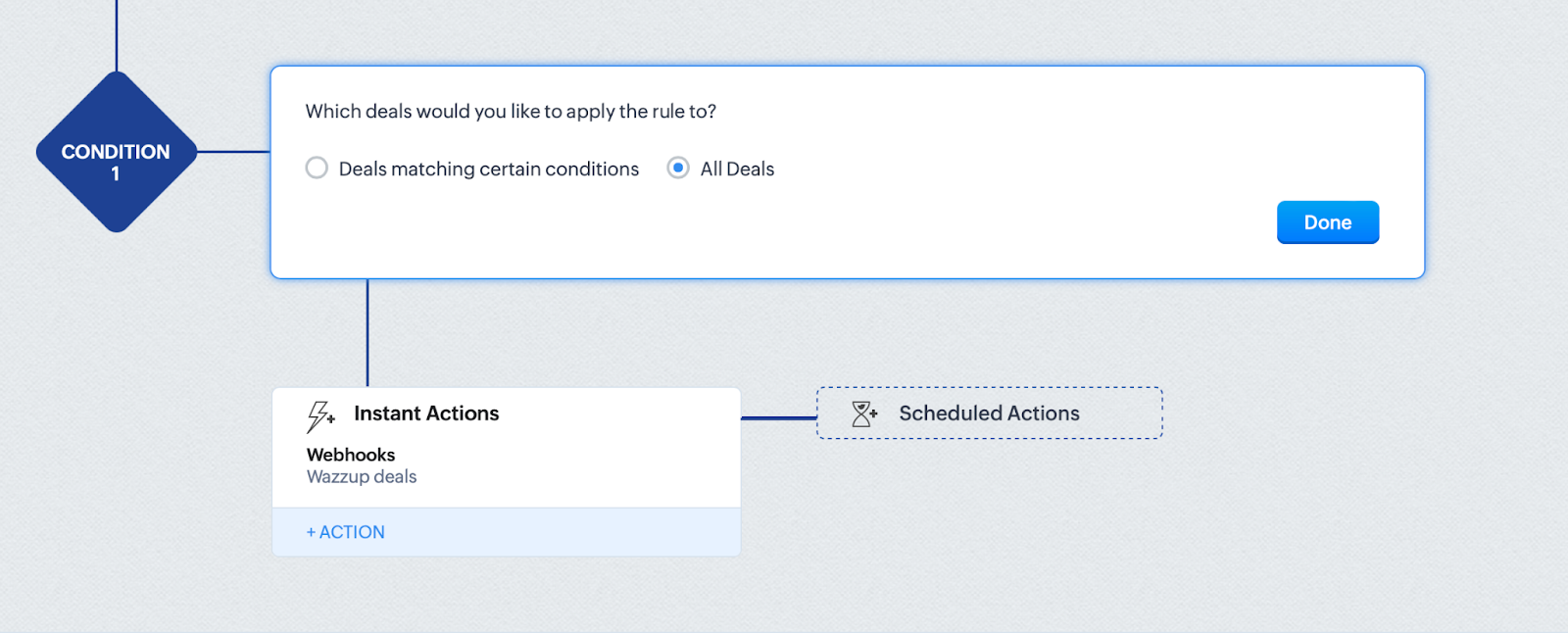Open the Webhooks action label

[x=351, y=455]
